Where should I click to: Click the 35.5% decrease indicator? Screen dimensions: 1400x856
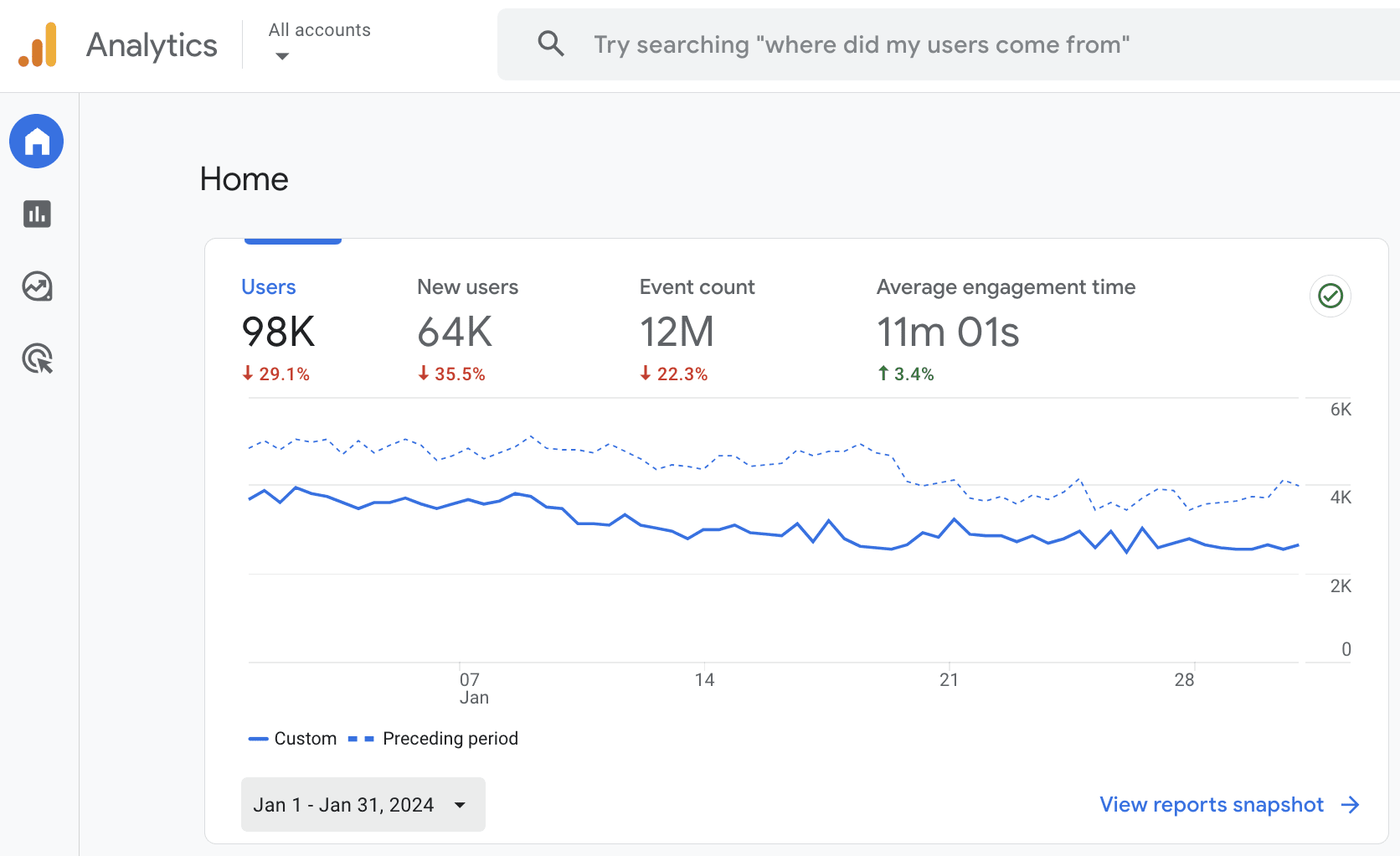[452, 374]
